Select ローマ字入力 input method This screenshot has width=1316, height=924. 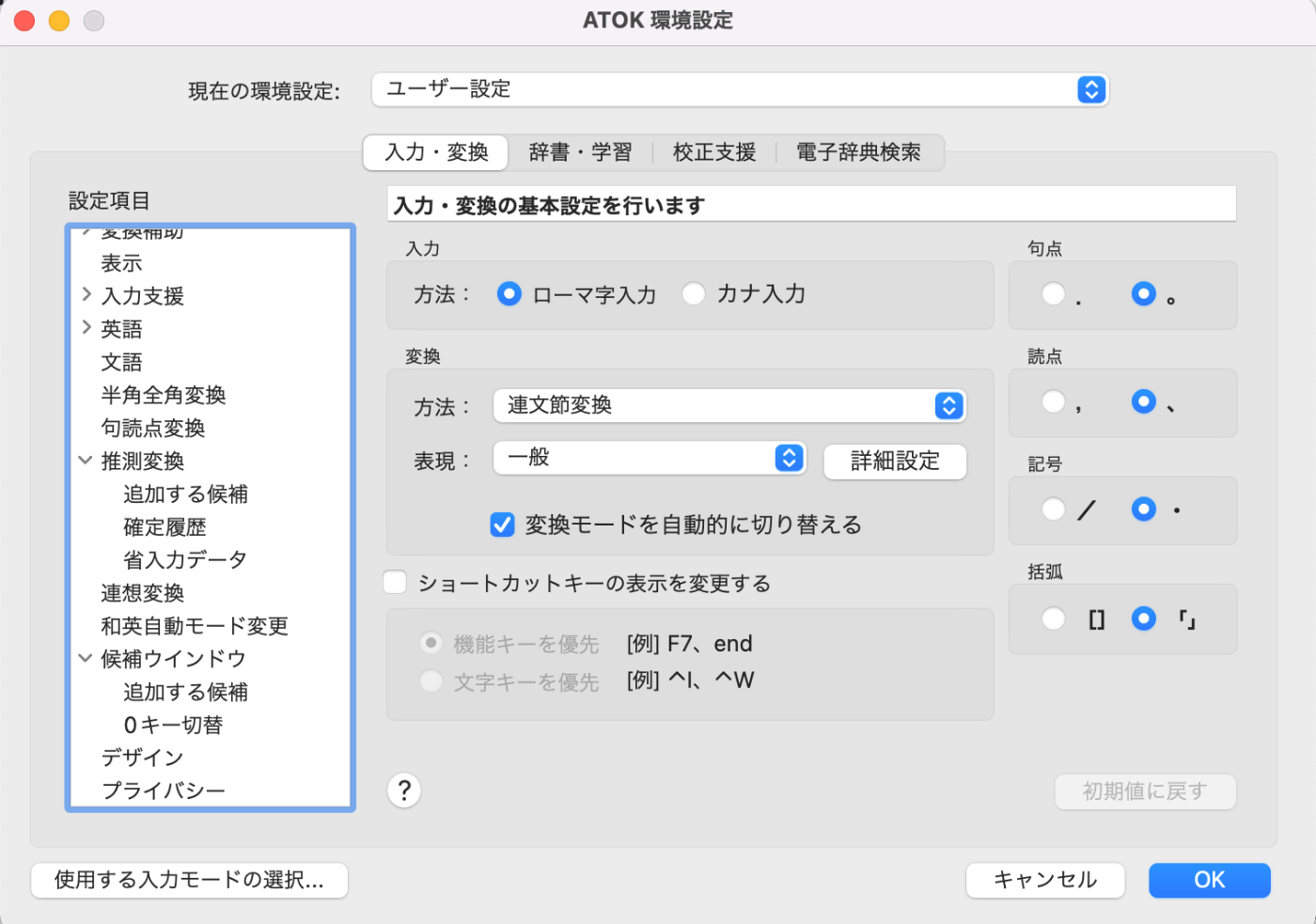509,294
